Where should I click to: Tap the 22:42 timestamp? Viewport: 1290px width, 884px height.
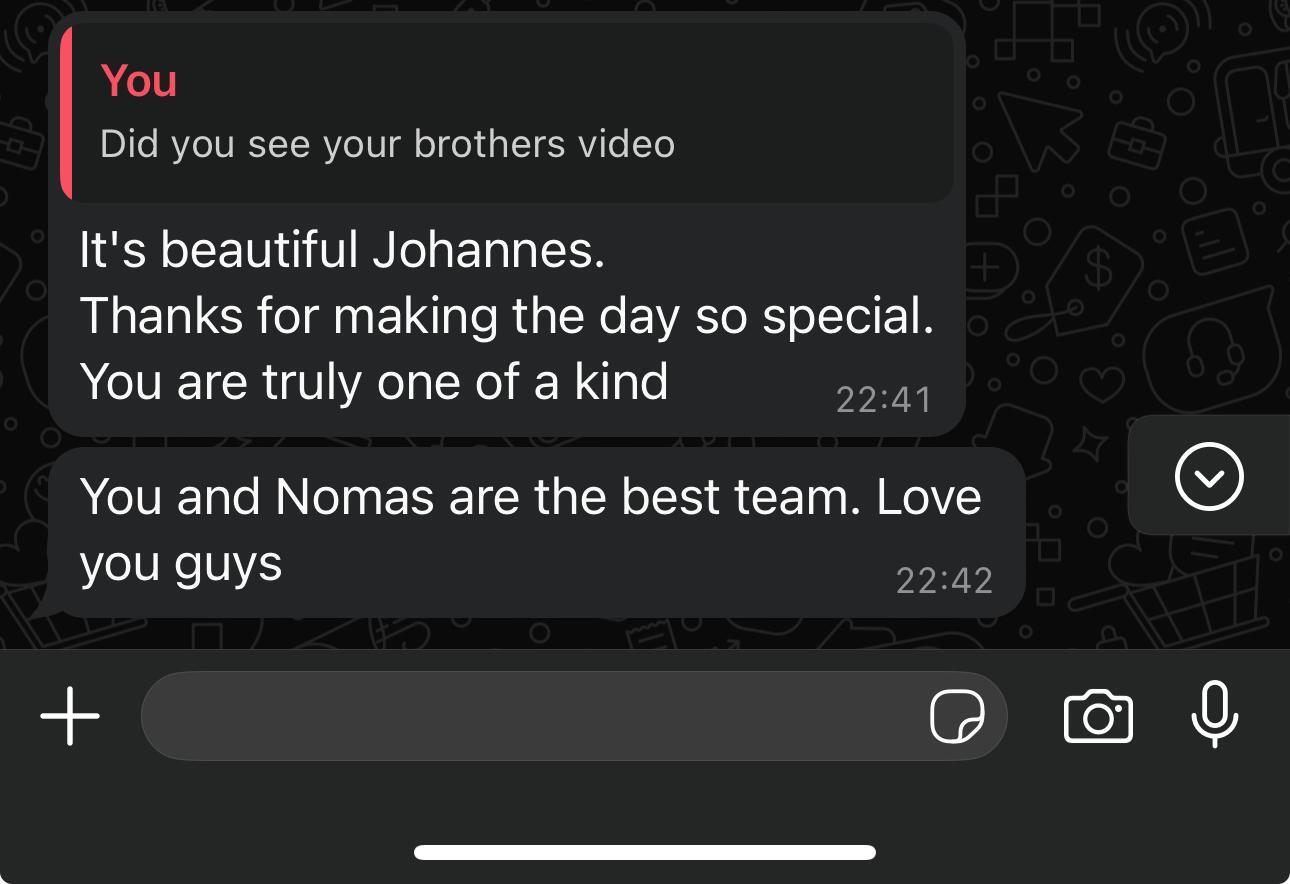tap(944, 580)
